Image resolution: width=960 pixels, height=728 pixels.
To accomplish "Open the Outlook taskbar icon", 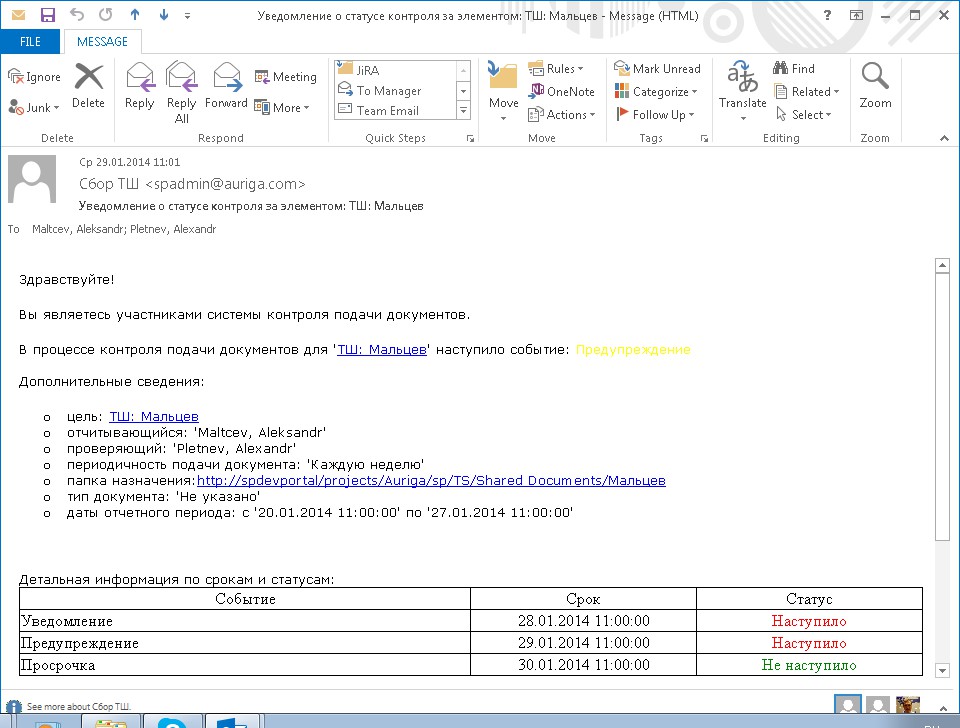I will coord(232,721).
